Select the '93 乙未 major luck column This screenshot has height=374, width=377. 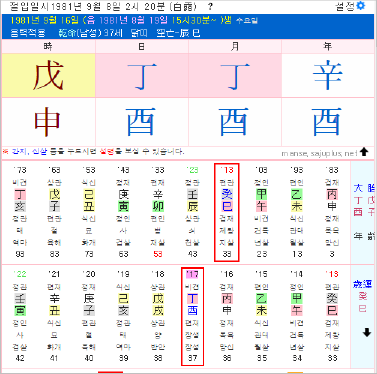[297, 212]
